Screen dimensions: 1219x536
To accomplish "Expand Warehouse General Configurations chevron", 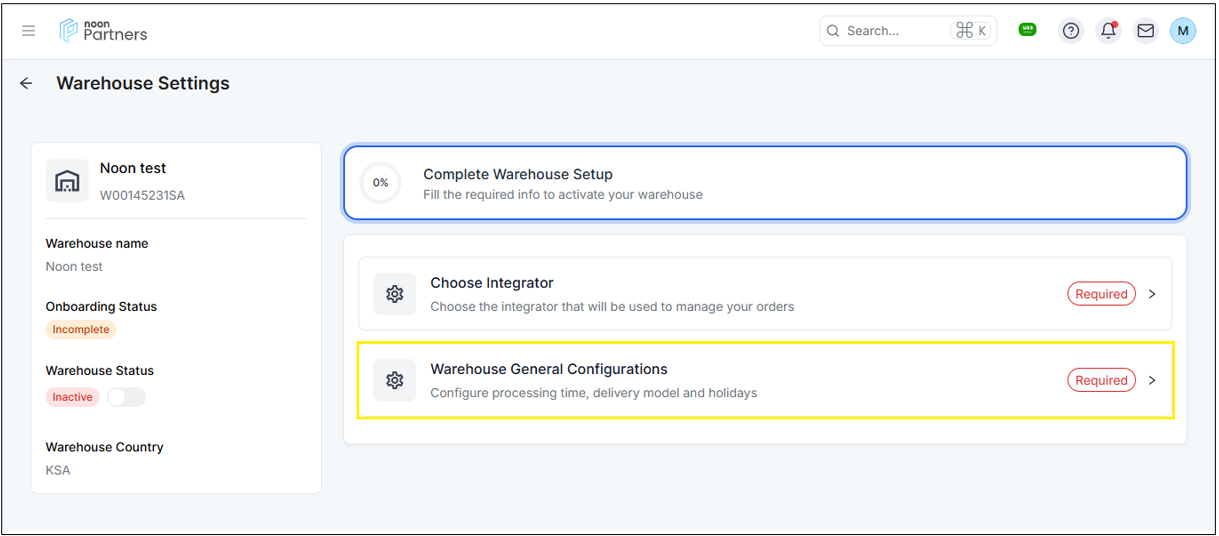I will 1152,380.
